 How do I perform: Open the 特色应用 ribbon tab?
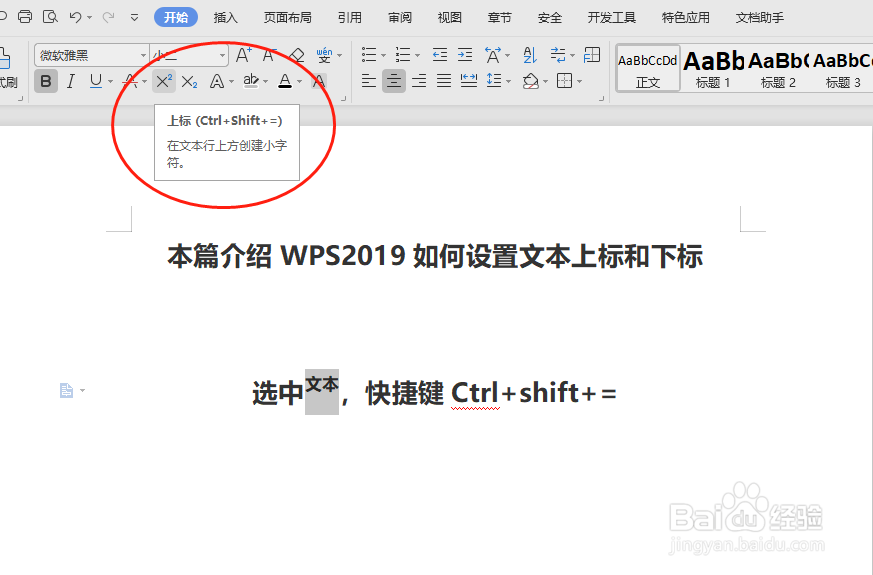click(x=685, y=18)
